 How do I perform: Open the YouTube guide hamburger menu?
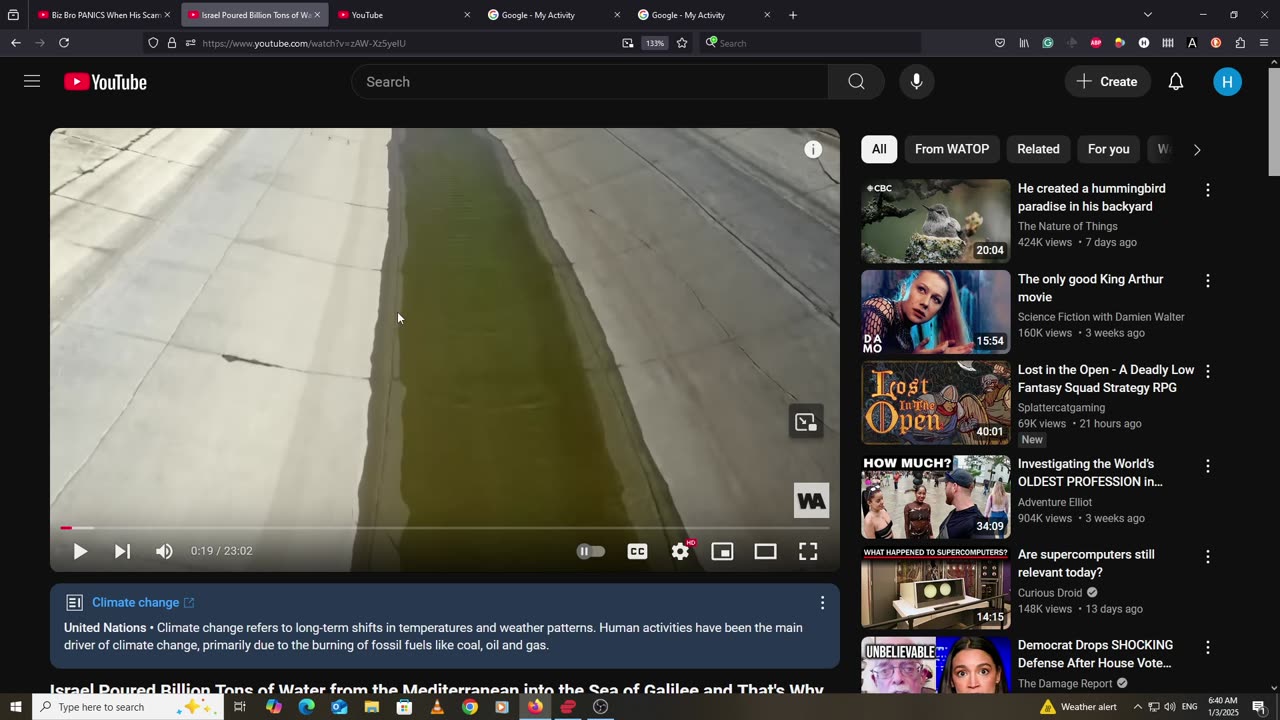click(x=32, y=81)
